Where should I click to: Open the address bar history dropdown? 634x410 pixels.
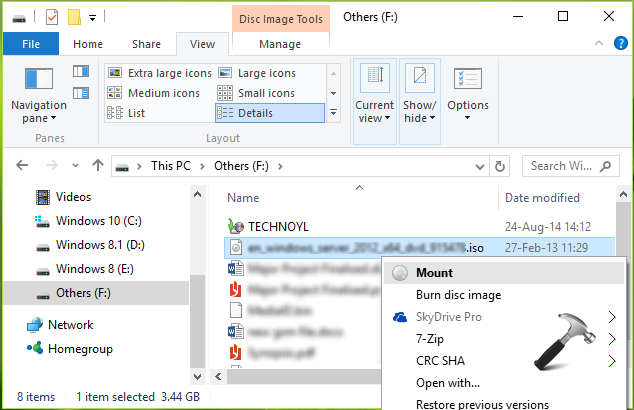pyautogui.click(x=480, y=167)
